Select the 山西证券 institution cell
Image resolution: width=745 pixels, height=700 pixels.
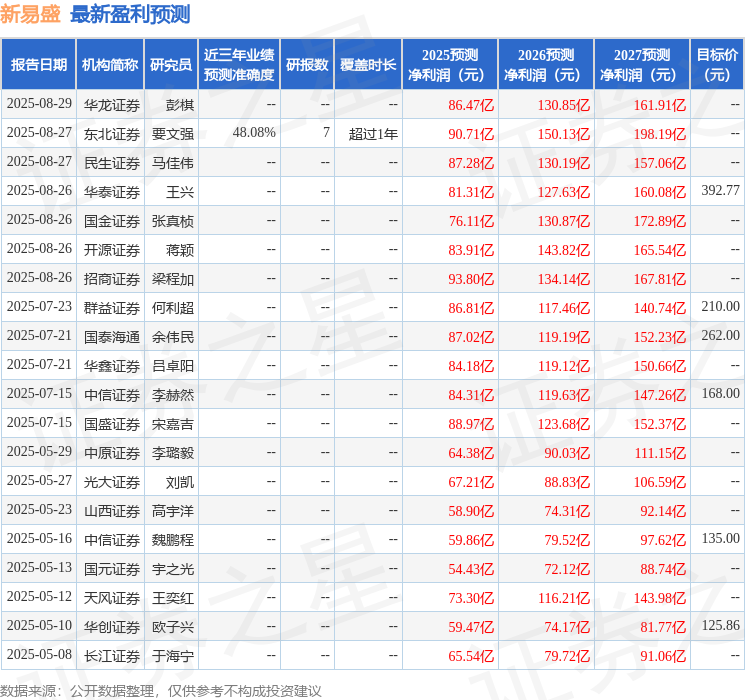[x=112, y=511]
